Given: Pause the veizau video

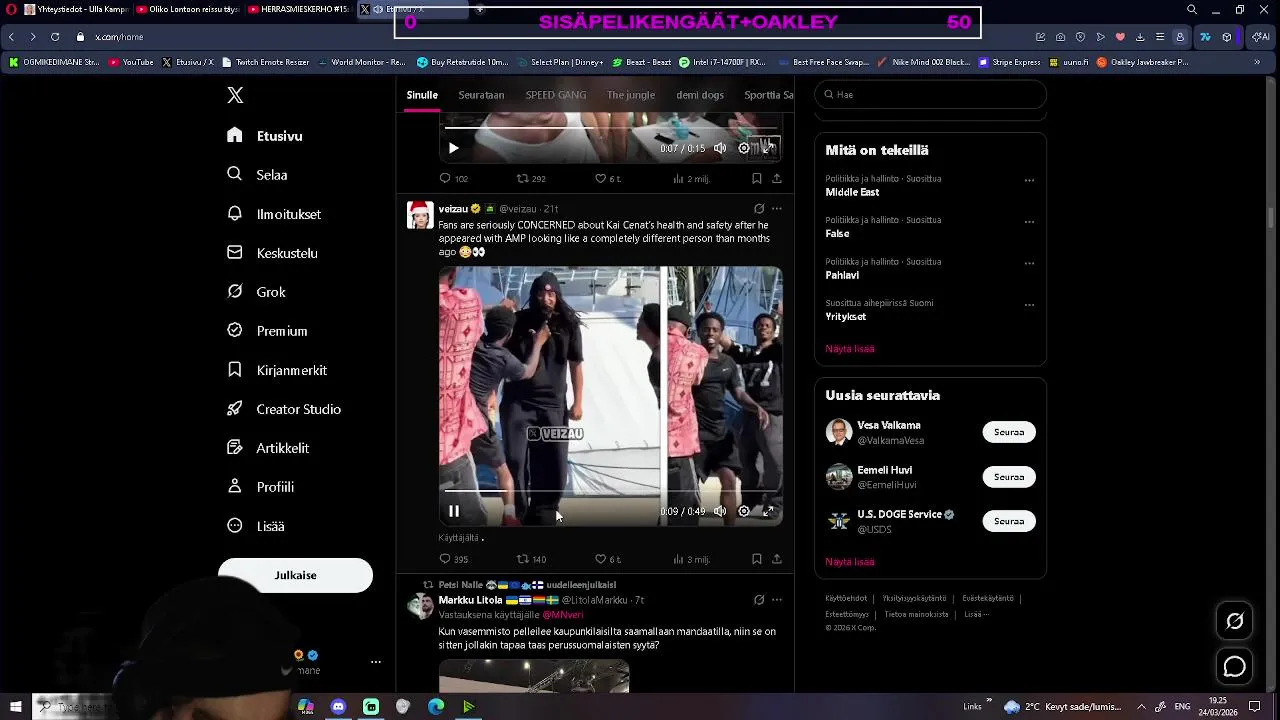Looking at the screenshot, I should click(x=453, y=511).
